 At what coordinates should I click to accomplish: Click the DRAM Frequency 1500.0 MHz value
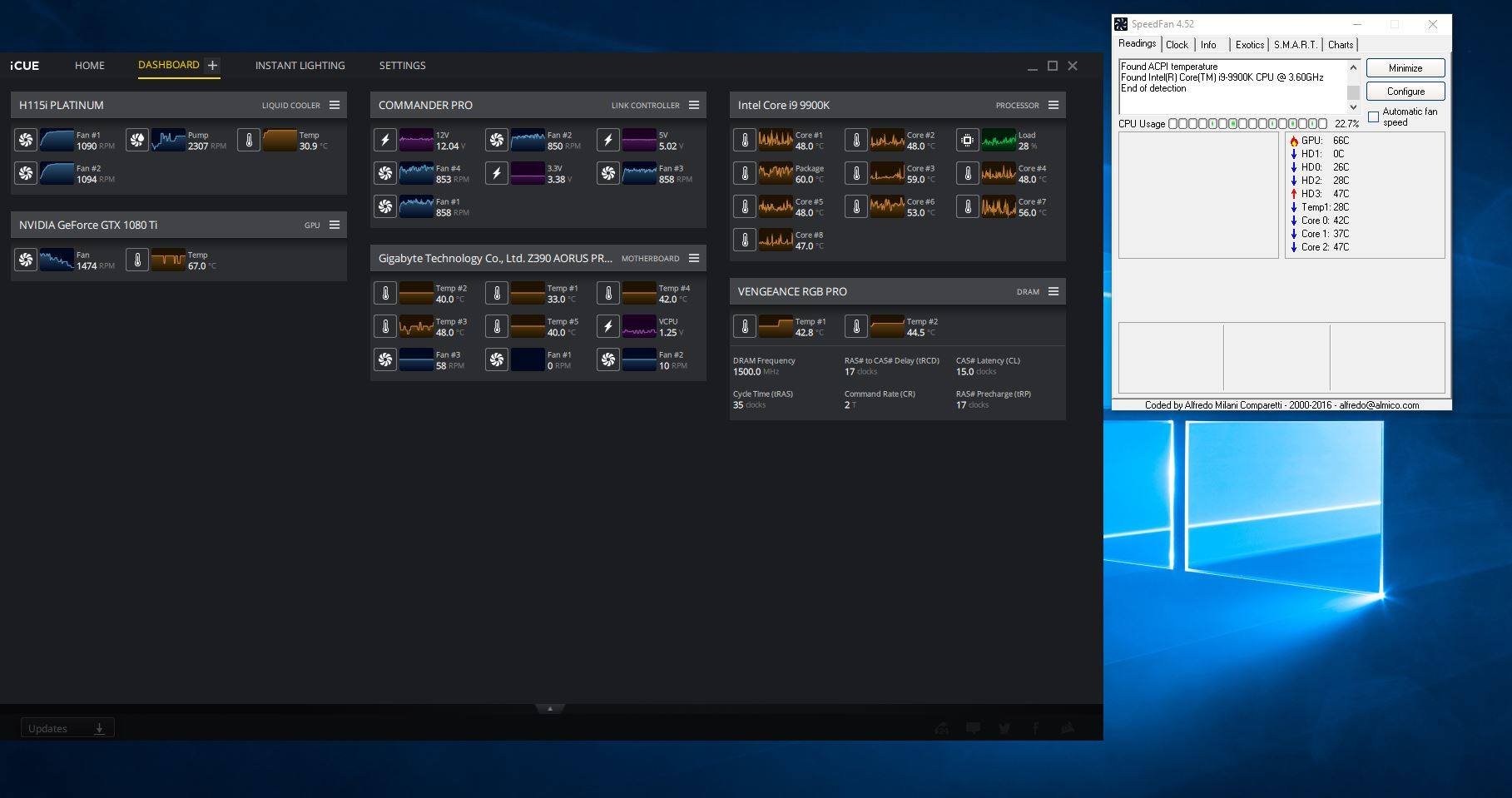756,372
